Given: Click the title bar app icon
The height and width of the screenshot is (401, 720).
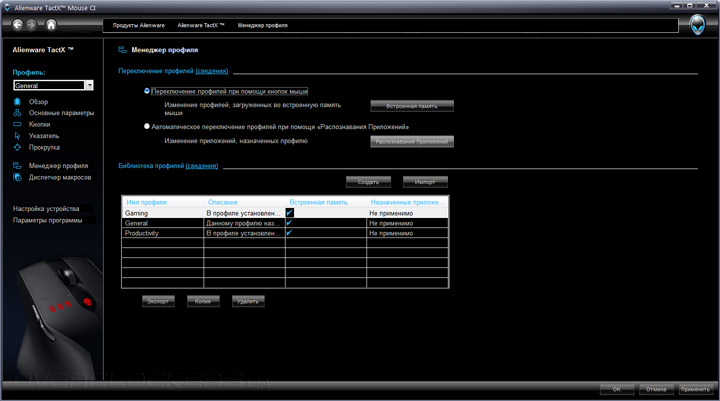Looking at the screenshot, I should 7,7.
